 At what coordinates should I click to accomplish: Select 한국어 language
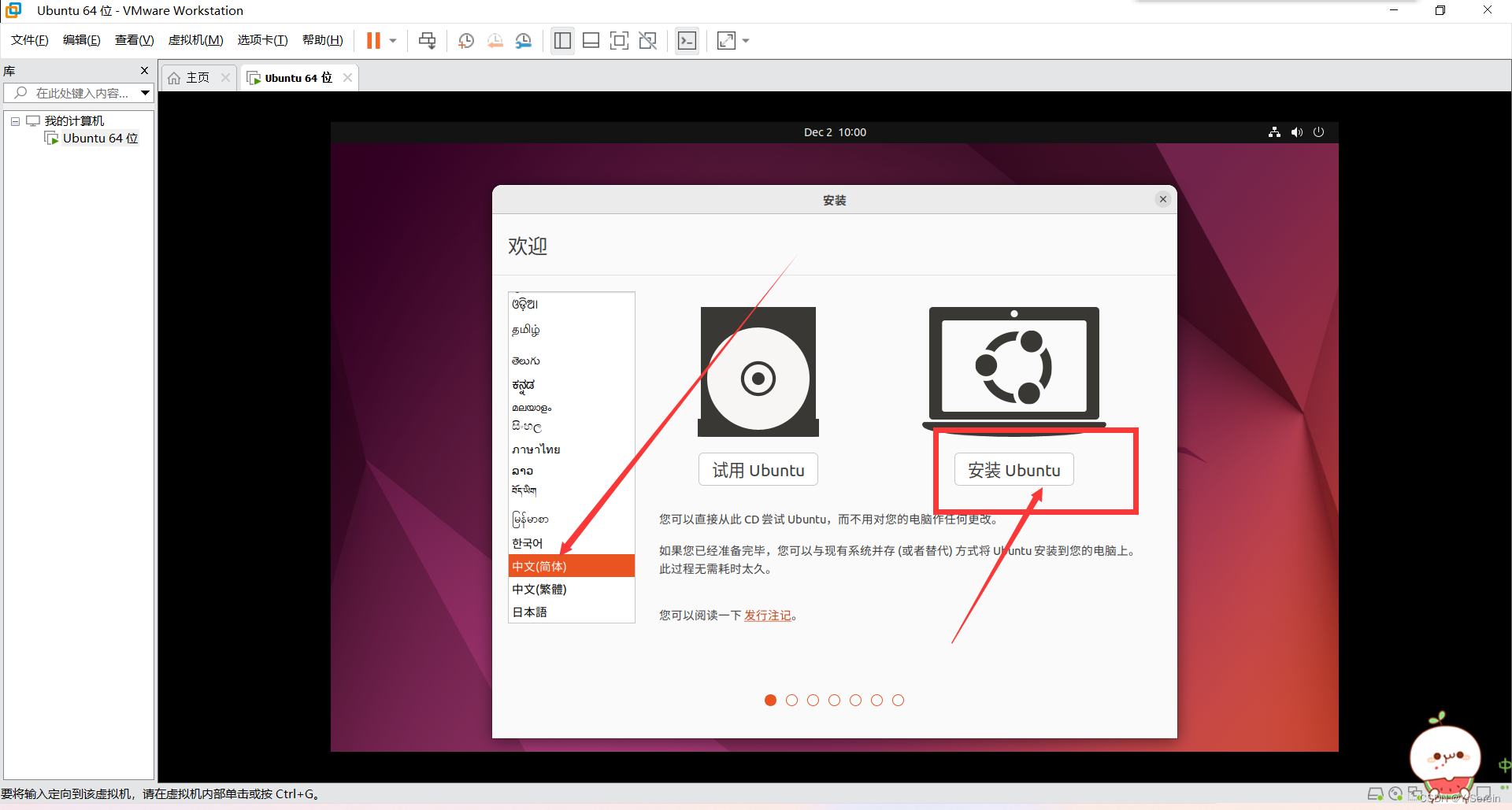572,543
